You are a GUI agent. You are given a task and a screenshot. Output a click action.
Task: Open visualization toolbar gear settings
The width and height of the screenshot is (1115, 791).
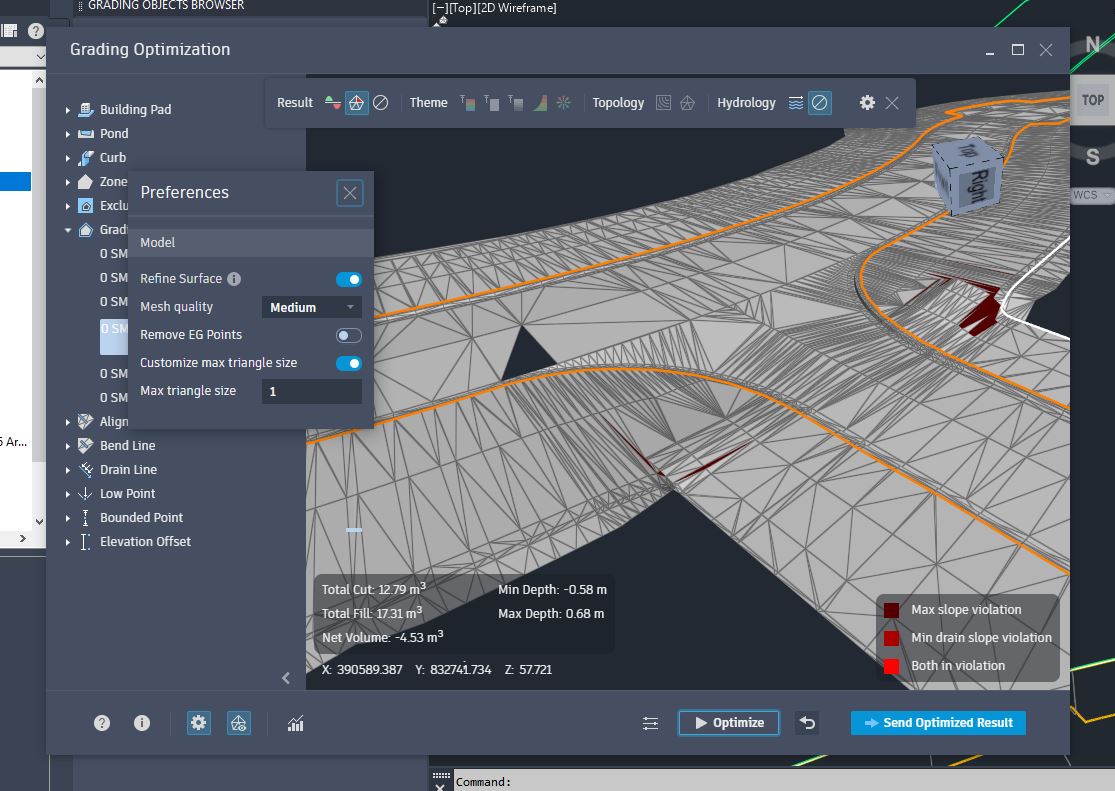(867, 102)
